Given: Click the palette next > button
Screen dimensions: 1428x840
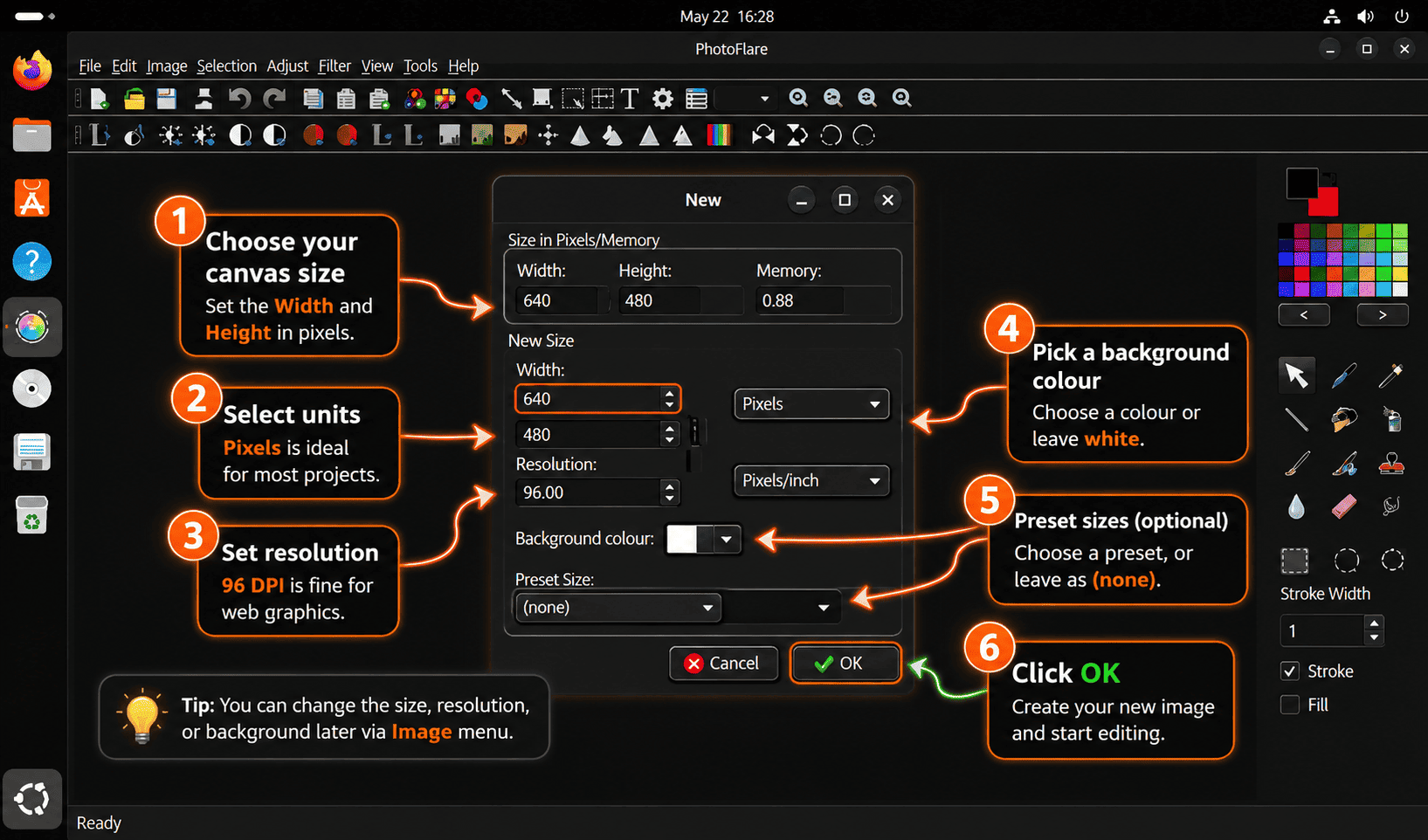Looking at the screenshot, I should (x=1383, y=315).
